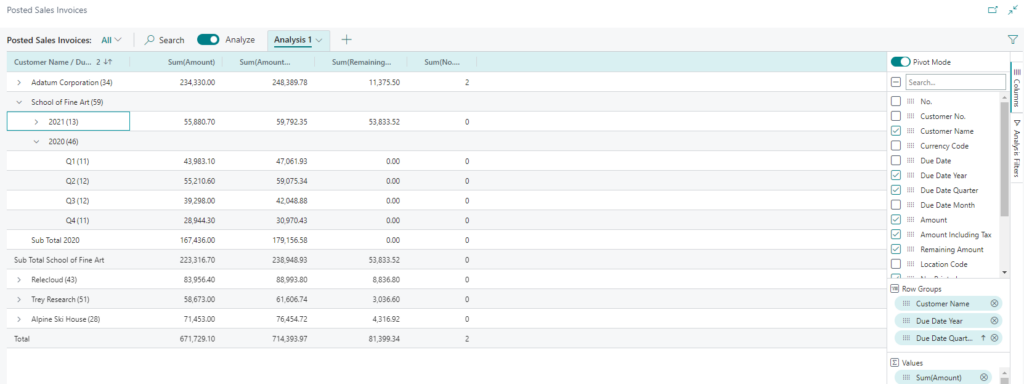Viewport: 1024px width, 384px height.
Task: Click in the columns Search field
Action: tap(955, 83)
